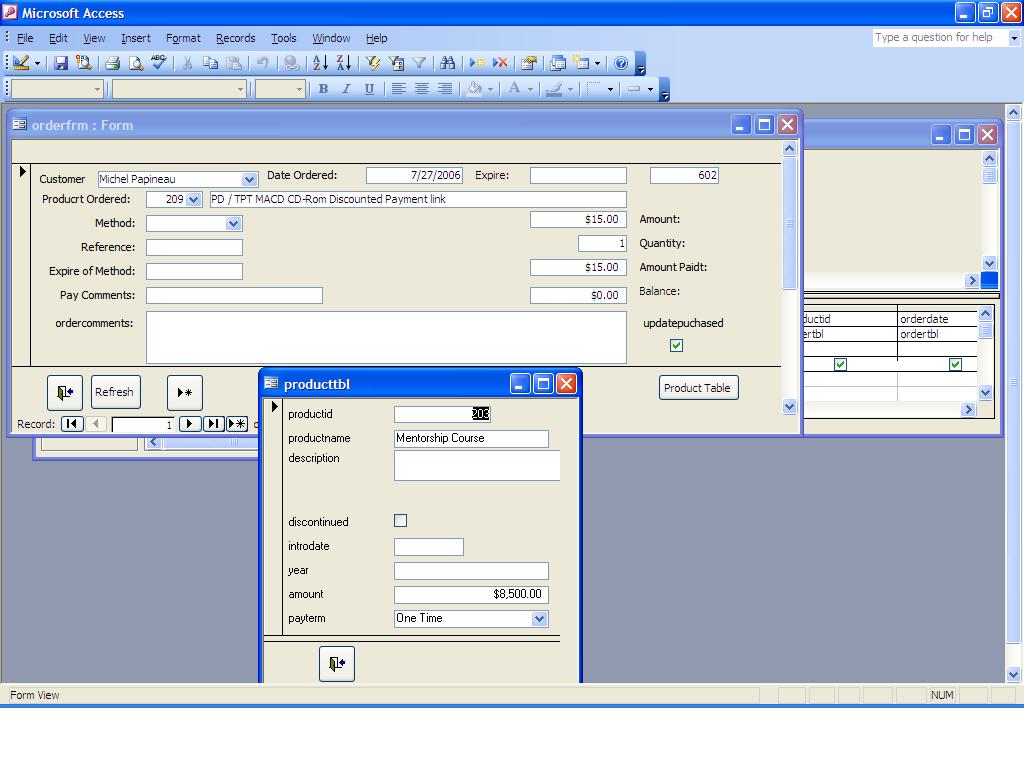
Task: Sort Descending with the Z-A icon
Action: click(344, 63)
